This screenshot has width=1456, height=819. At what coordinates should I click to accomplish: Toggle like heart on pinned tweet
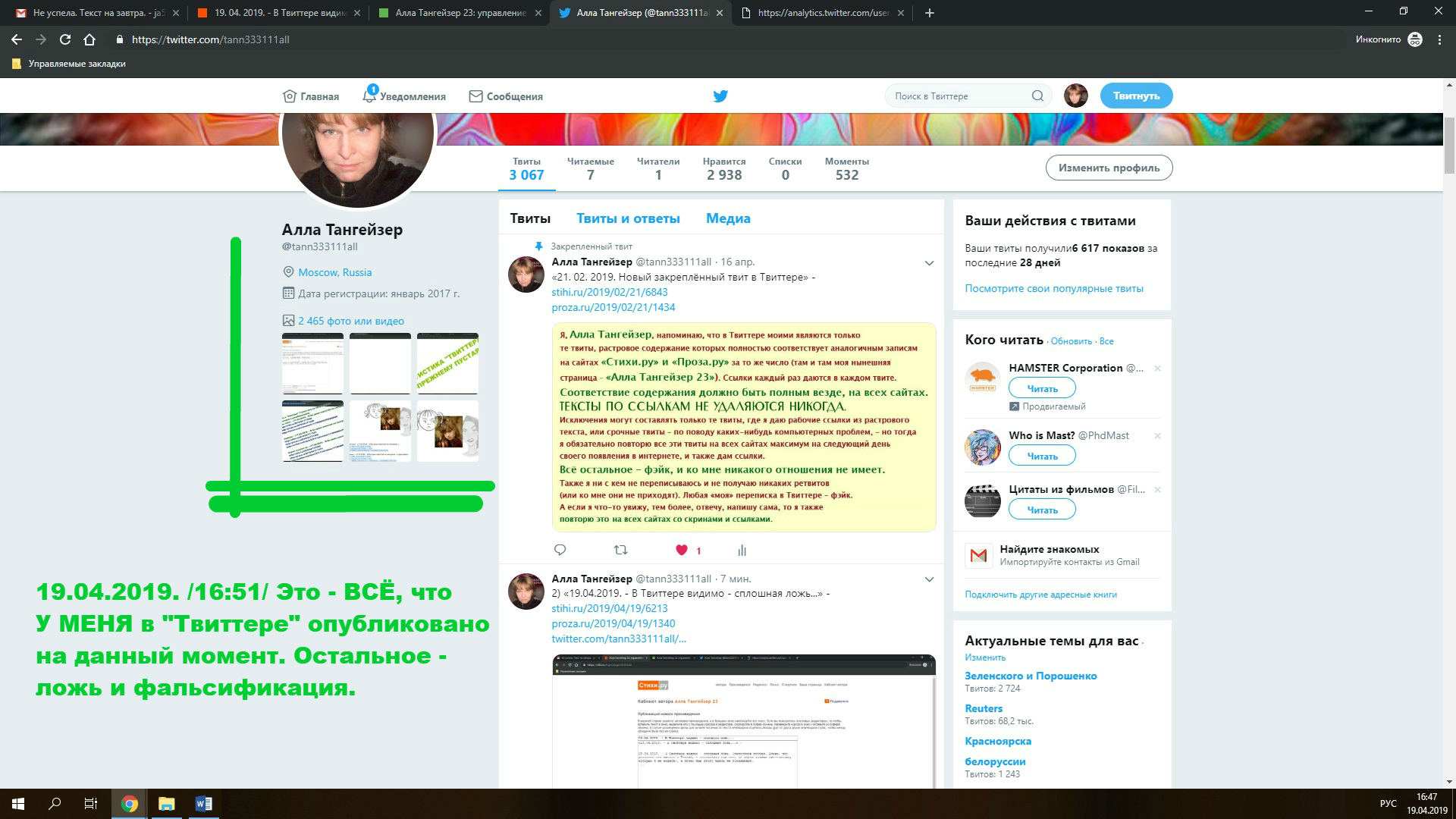click(682, 550)
